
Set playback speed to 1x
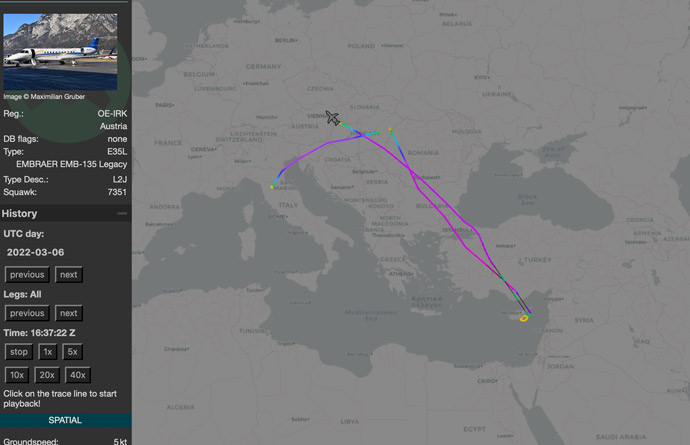click(x=47, y=352)
